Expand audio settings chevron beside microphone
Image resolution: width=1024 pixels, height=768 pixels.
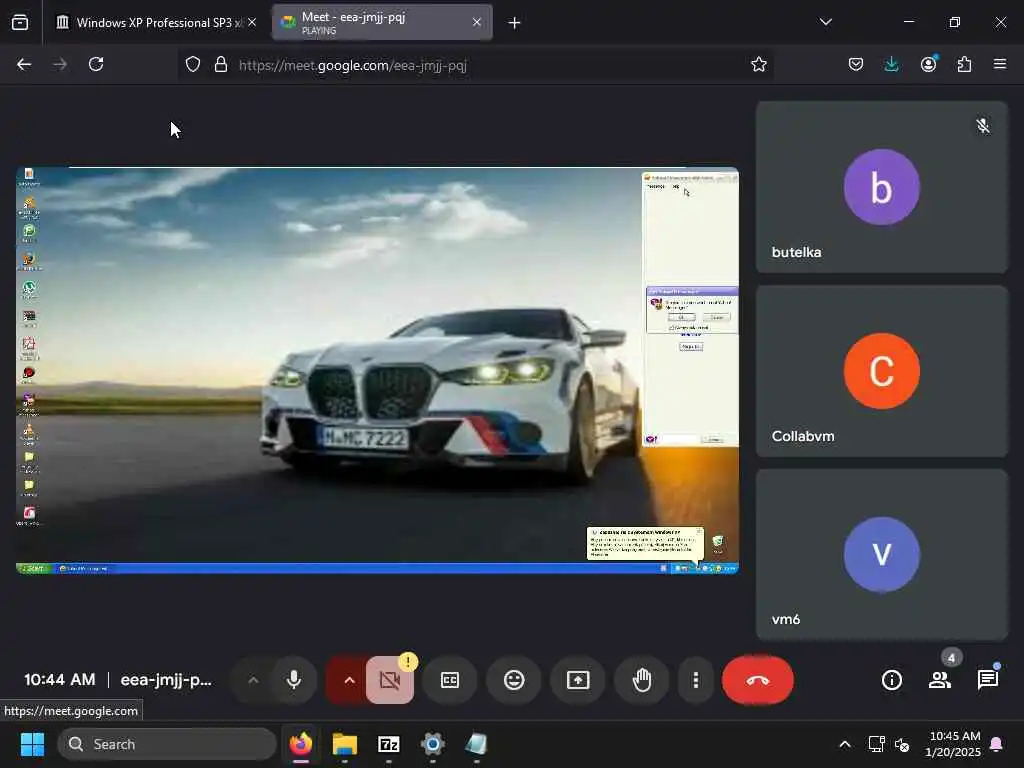click(x=253, y=680)
